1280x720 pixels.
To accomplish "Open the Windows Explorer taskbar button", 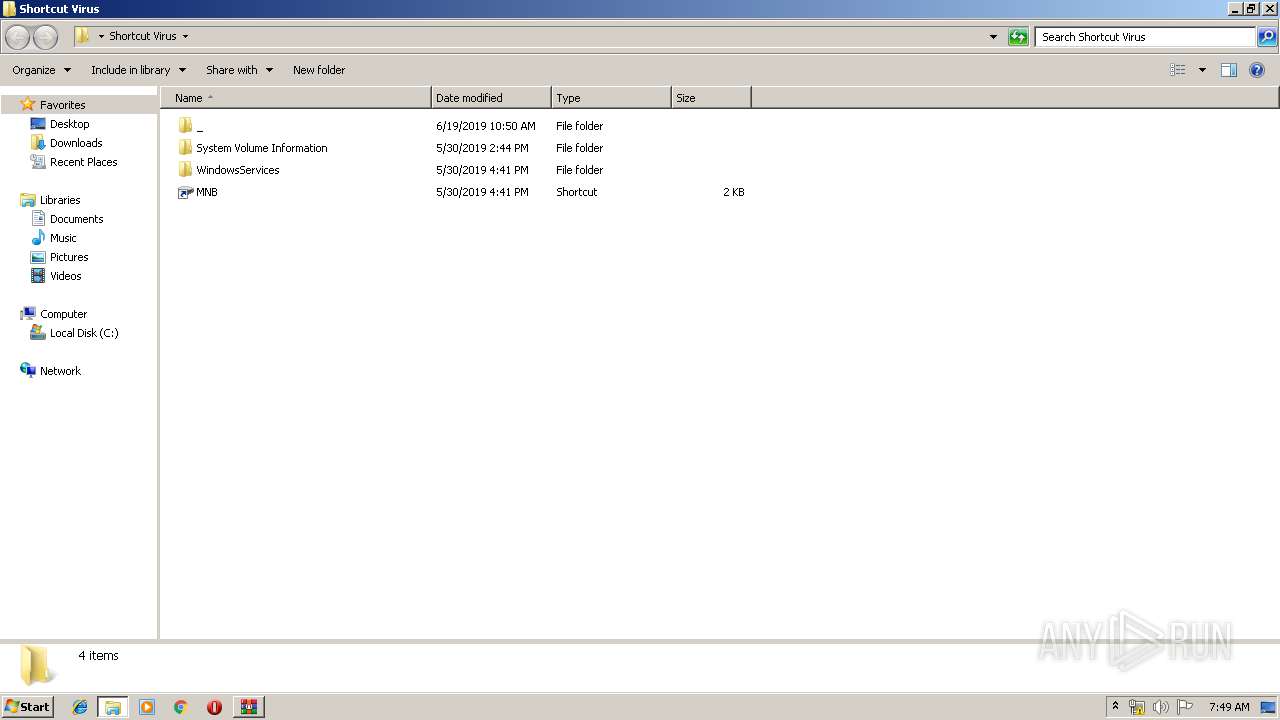I will pos(113,707).
